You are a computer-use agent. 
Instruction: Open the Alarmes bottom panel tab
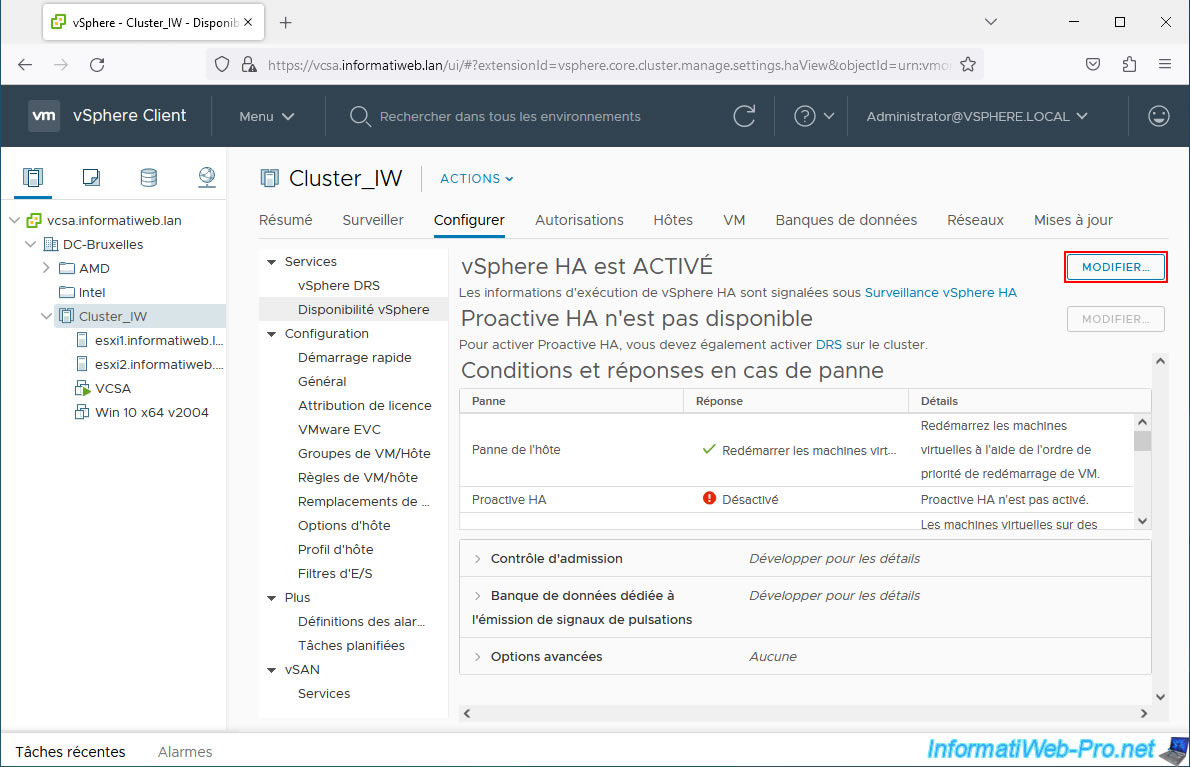pyautogui.click(x=185, y=752)
